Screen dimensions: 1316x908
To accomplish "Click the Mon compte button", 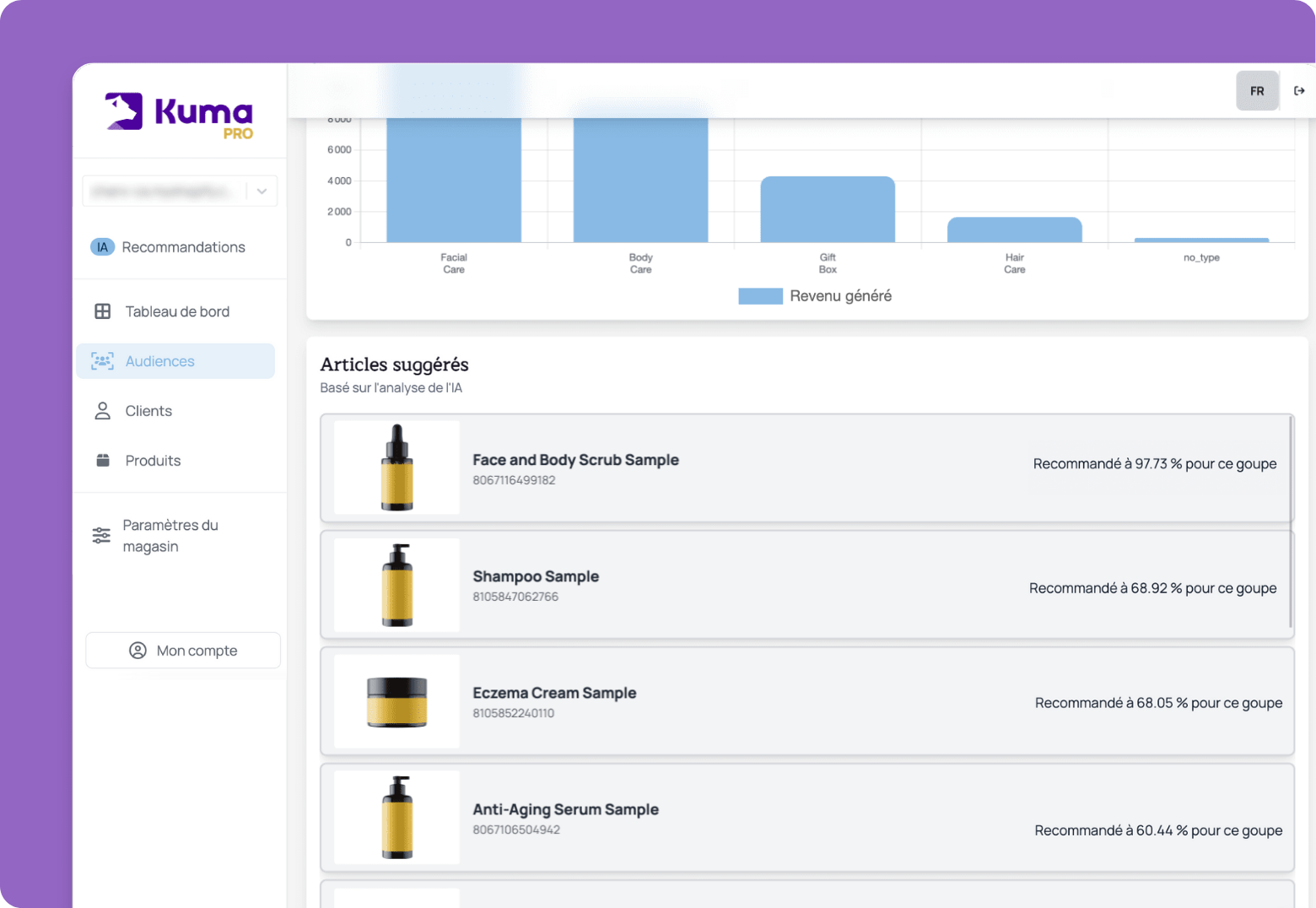I will (x=183, y=651).
